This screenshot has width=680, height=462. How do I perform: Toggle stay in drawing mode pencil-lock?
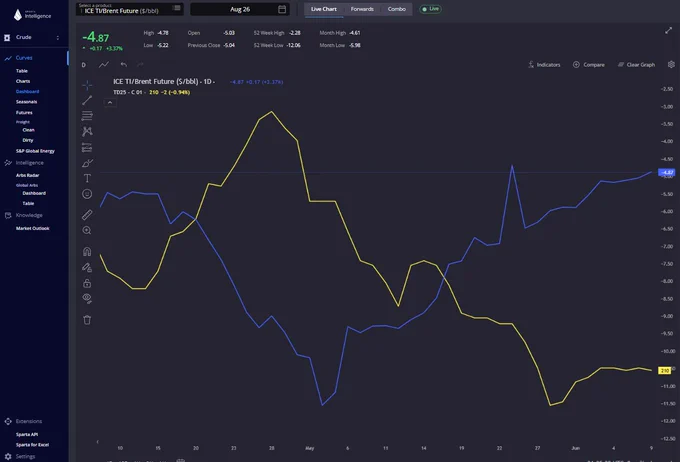click(87, 267)
